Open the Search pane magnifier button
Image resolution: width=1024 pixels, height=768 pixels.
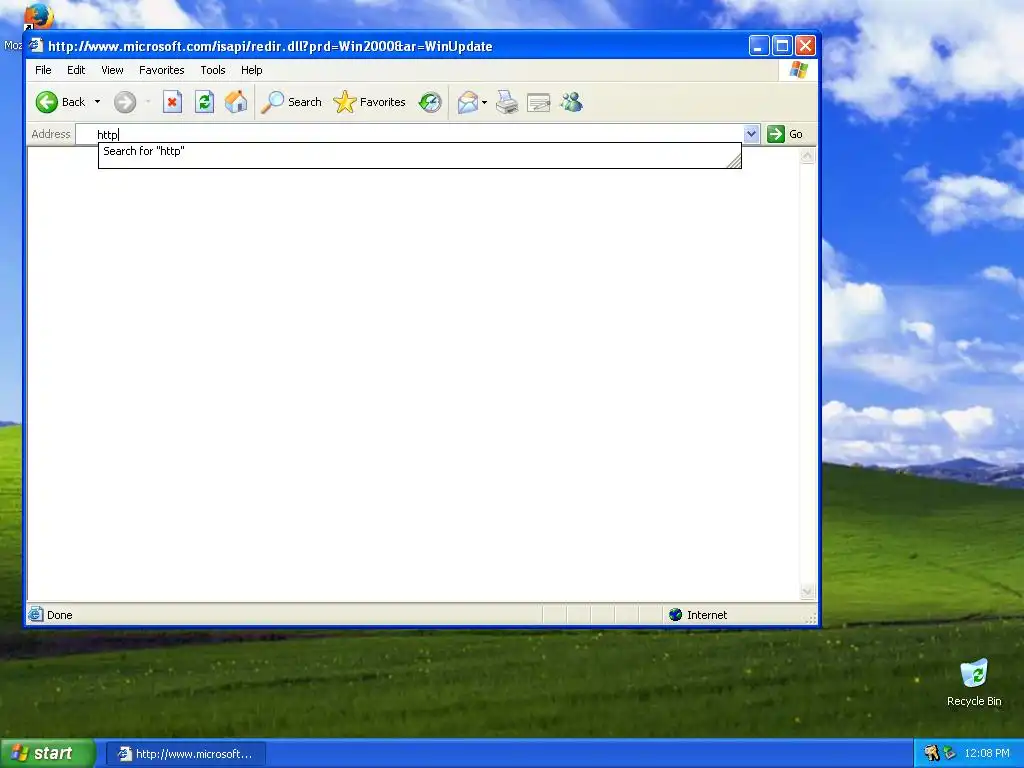coord(291,102)
